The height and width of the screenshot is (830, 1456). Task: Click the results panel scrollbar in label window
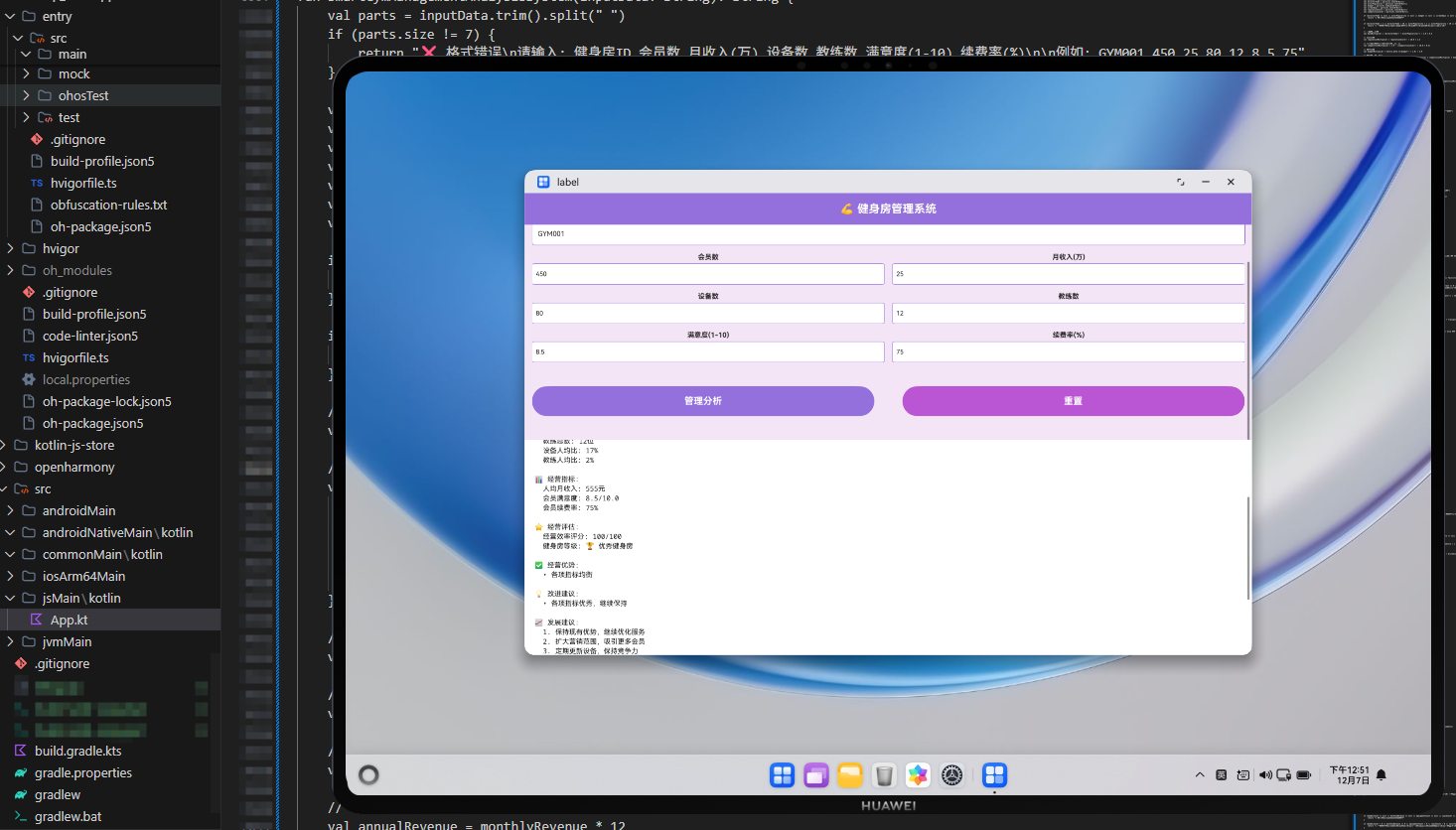[x=1248, y=548]
